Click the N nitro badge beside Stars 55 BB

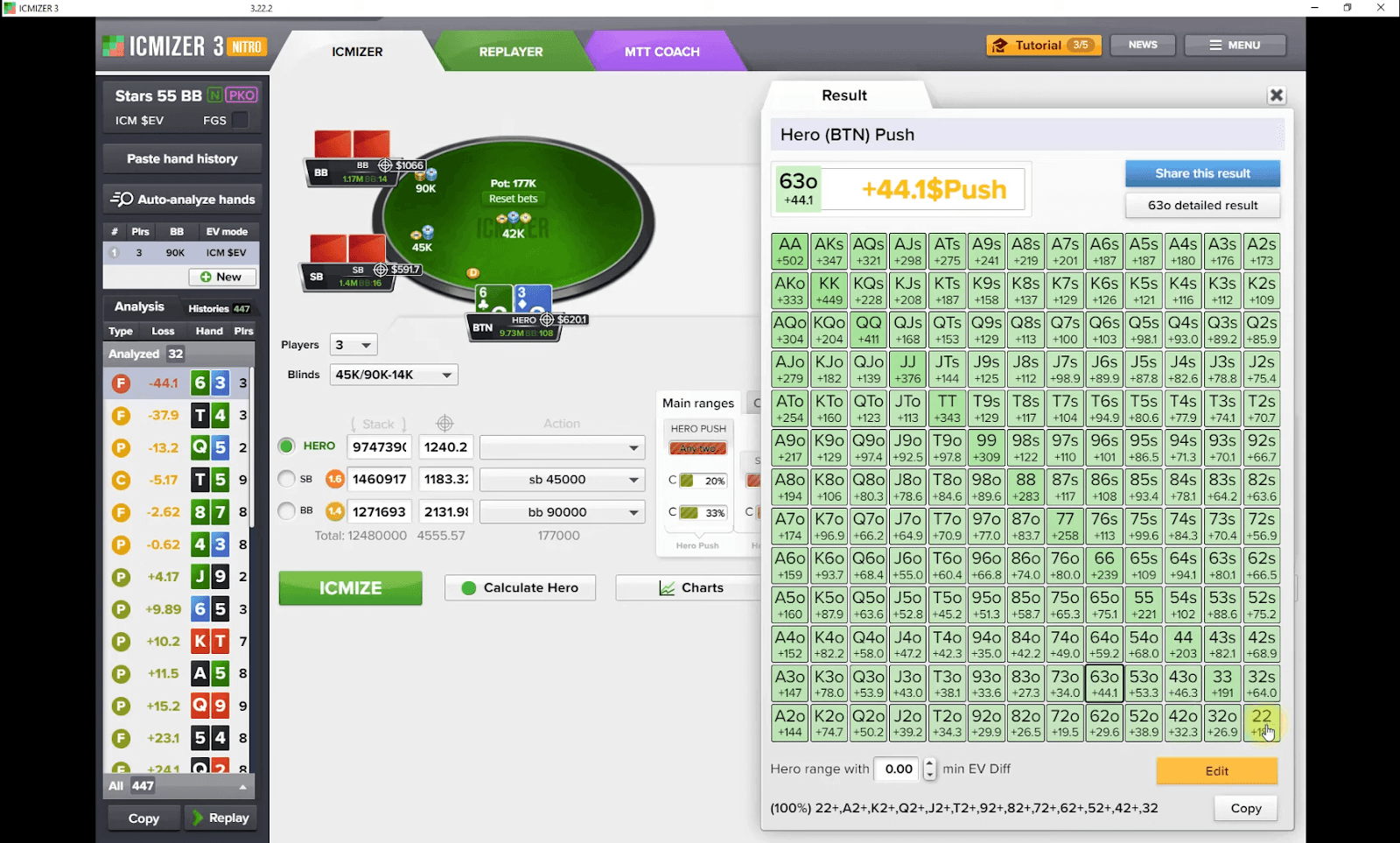(x=214, y=95)
